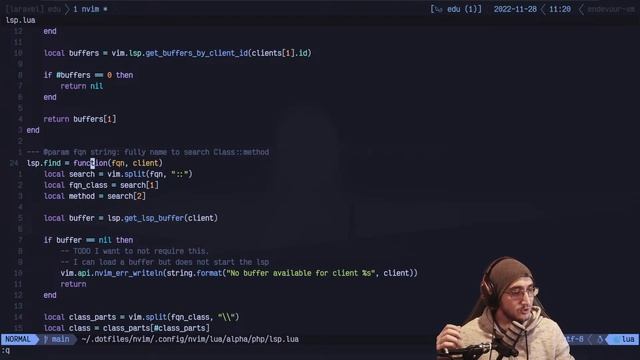This screenshot has height=360, width=640.
Task: Click 'get_buffers_by_client_id' method call
Action: [x=196, y=53]
